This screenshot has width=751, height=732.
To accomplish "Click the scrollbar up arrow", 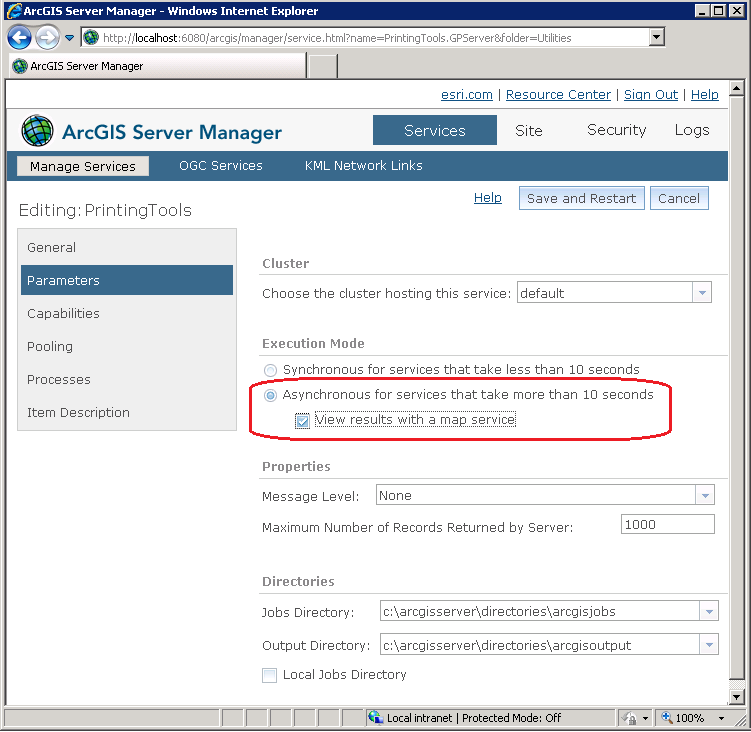I will (737, 88).
